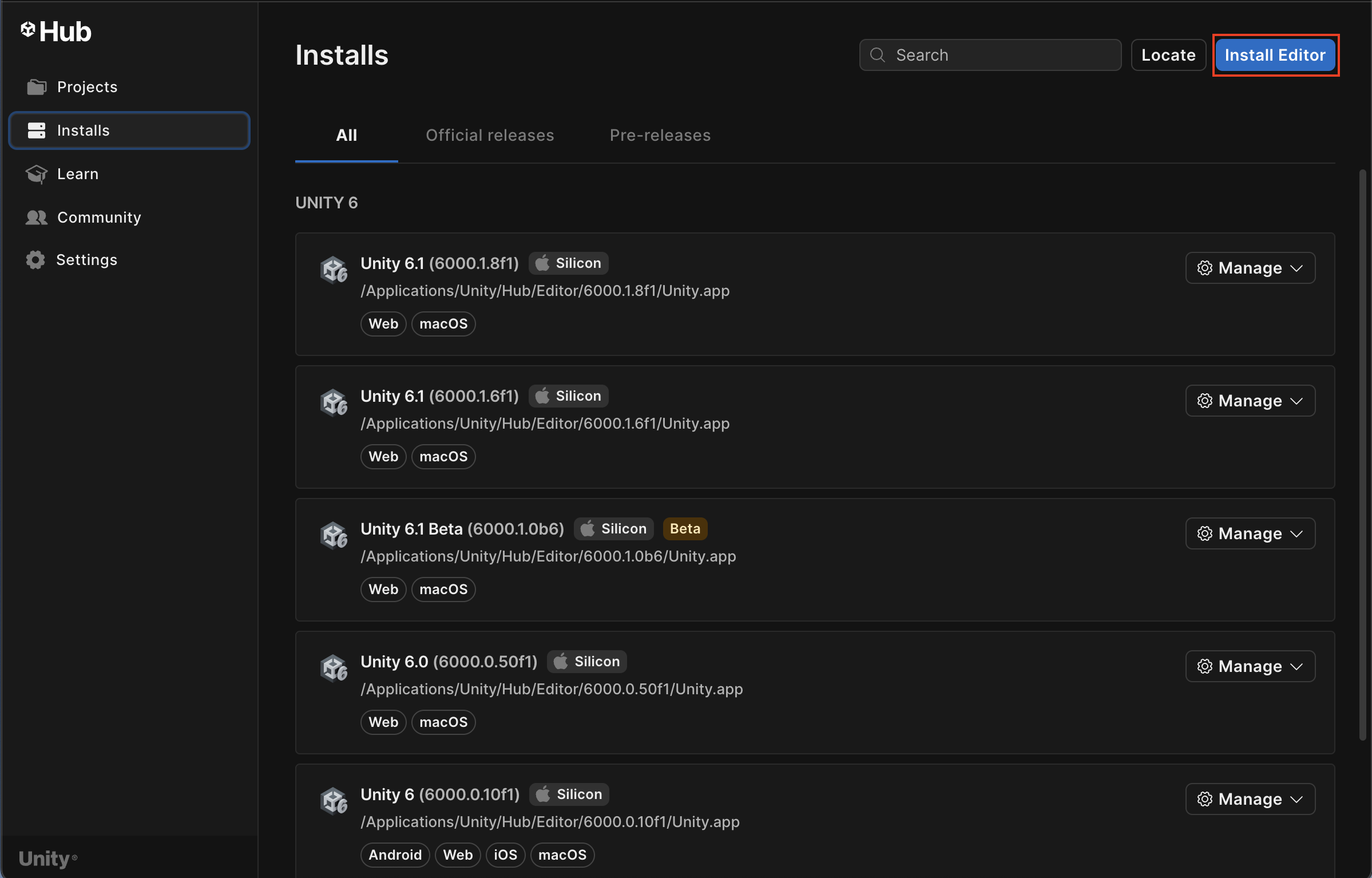Click the Beta label on Unity 6.1 Beta
The image size is (1372, 878).
tap(684, 528)
